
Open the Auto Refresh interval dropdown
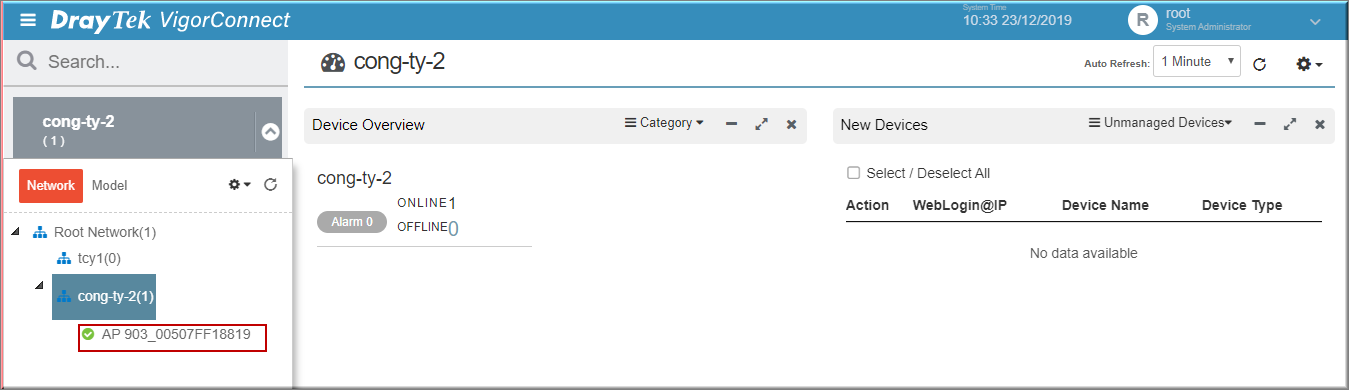(x=1197, y=62)
